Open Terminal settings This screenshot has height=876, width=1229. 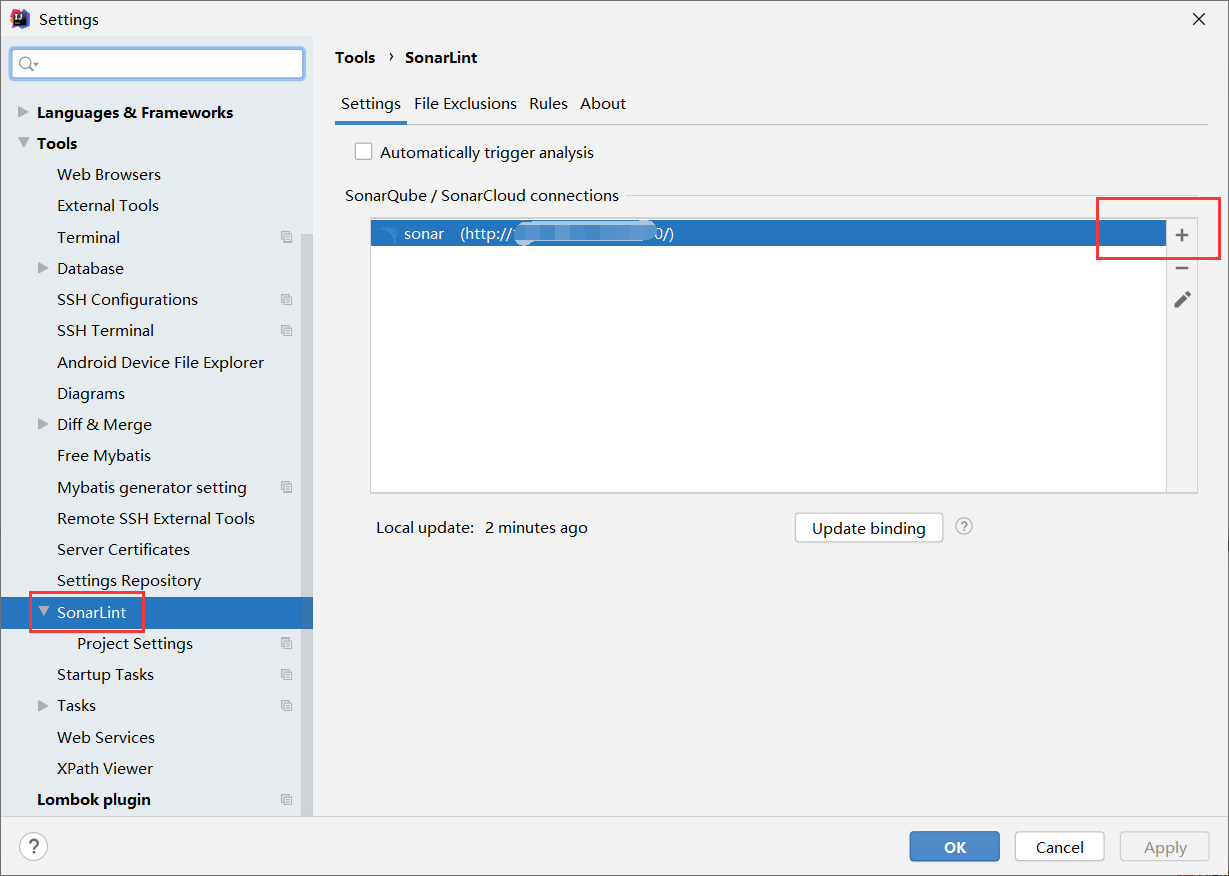(88, 237)
